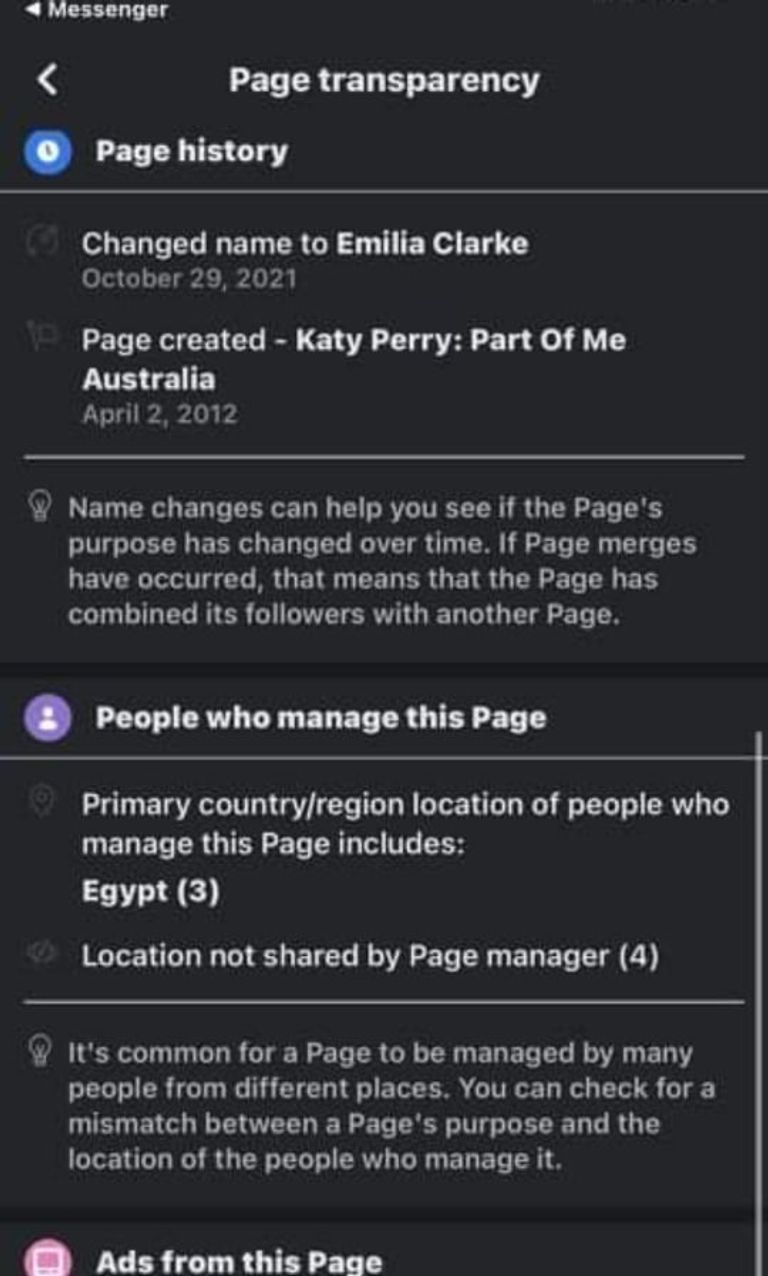Tap Location not shared by Page manager row
Screen dimensions: 768x1276
tap(370, 957)
